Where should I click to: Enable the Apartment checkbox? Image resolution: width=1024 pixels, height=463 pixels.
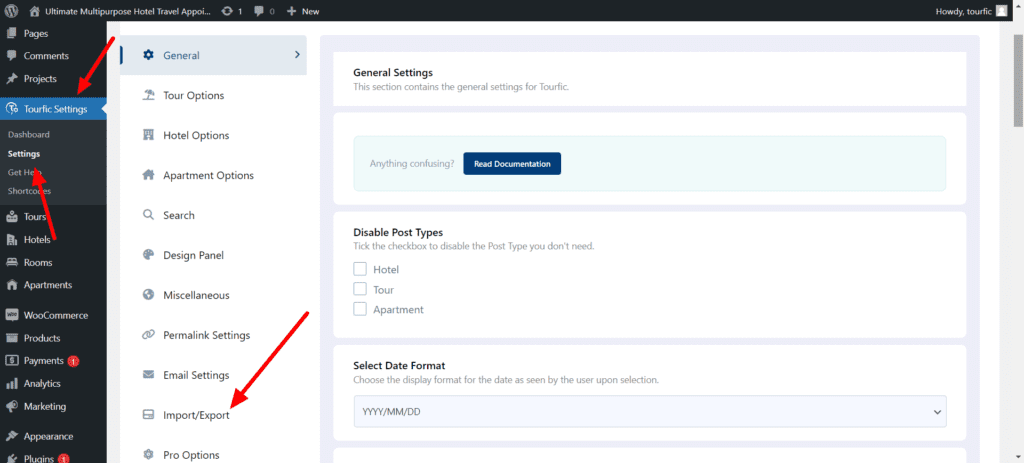pyautogui.click(x=360, y=309)
